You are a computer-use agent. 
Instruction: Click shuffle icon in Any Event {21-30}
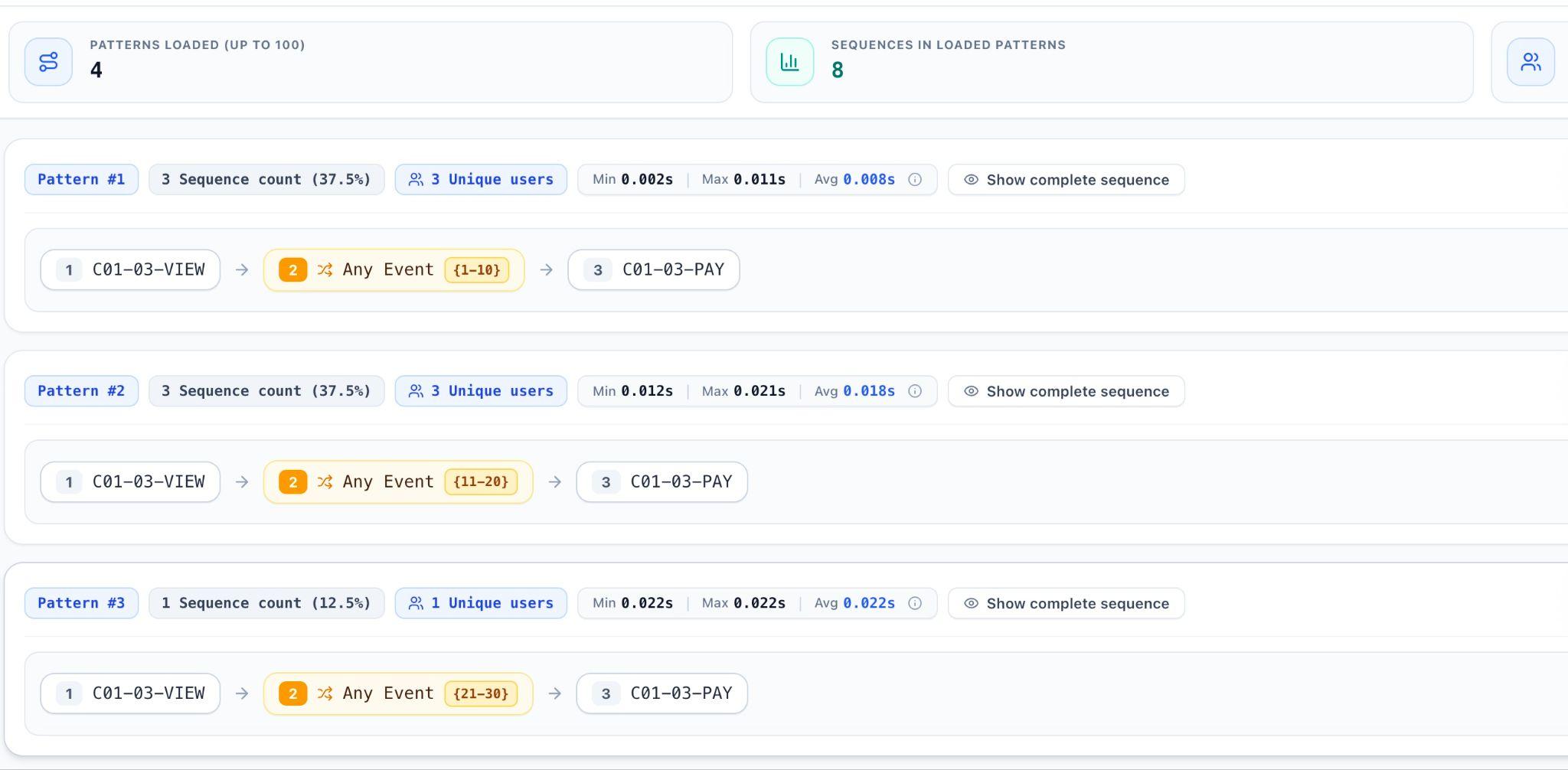[x=325, y=693]
